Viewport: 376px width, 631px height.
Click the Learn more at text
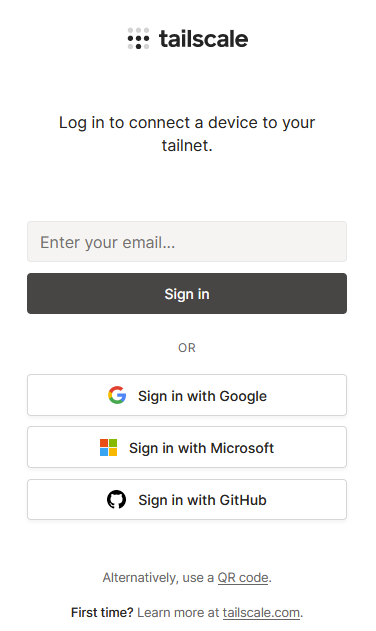click(x=178, y=612)
